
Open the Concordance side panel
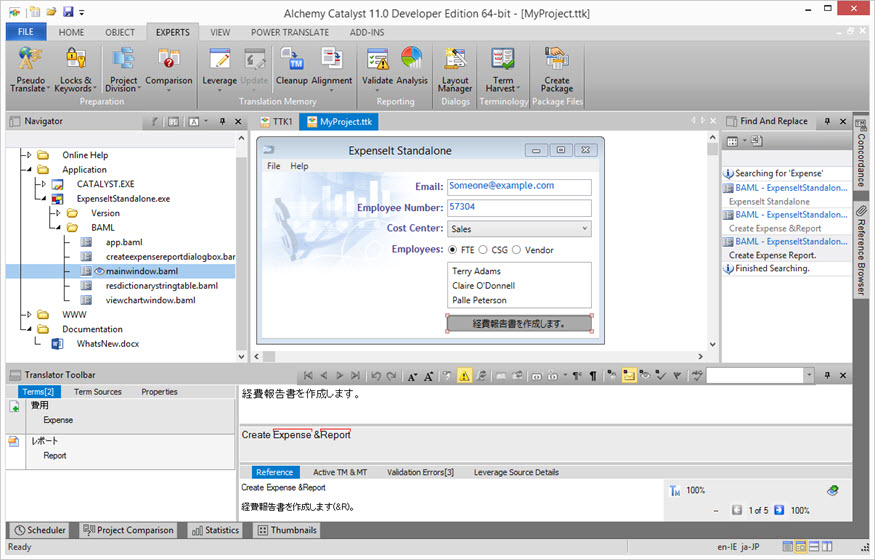861,155
